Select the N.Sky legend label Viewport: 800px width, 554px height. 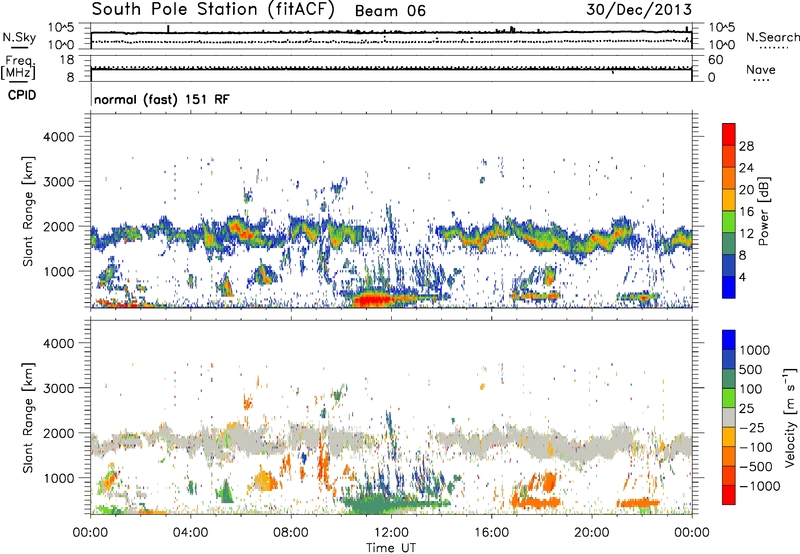coord(19,37)
